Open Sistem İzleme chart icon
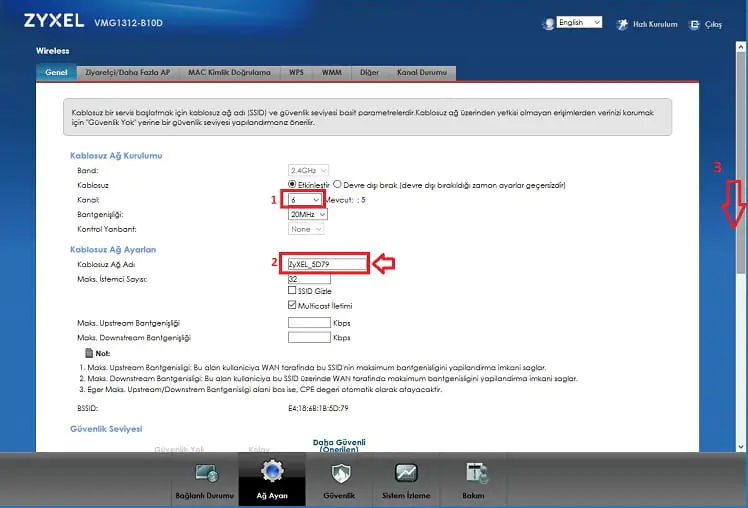Viewport: 748px width, 508px height. pyautogui.click(x=406, y=474)
